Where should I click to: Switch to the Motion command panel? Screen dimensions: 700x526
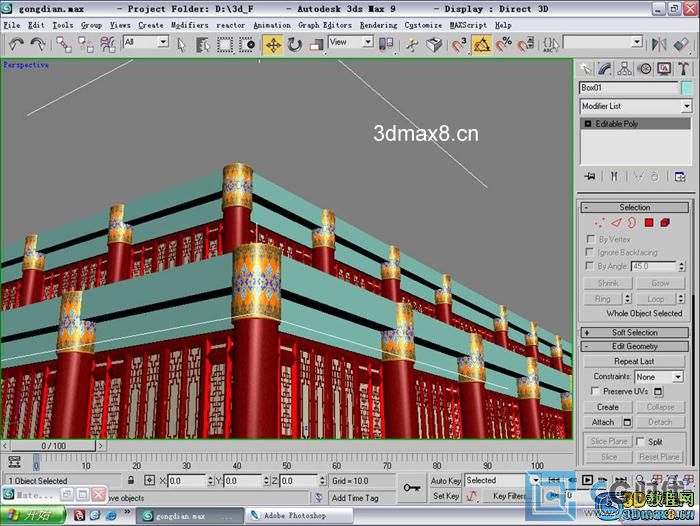pos(644,69)
